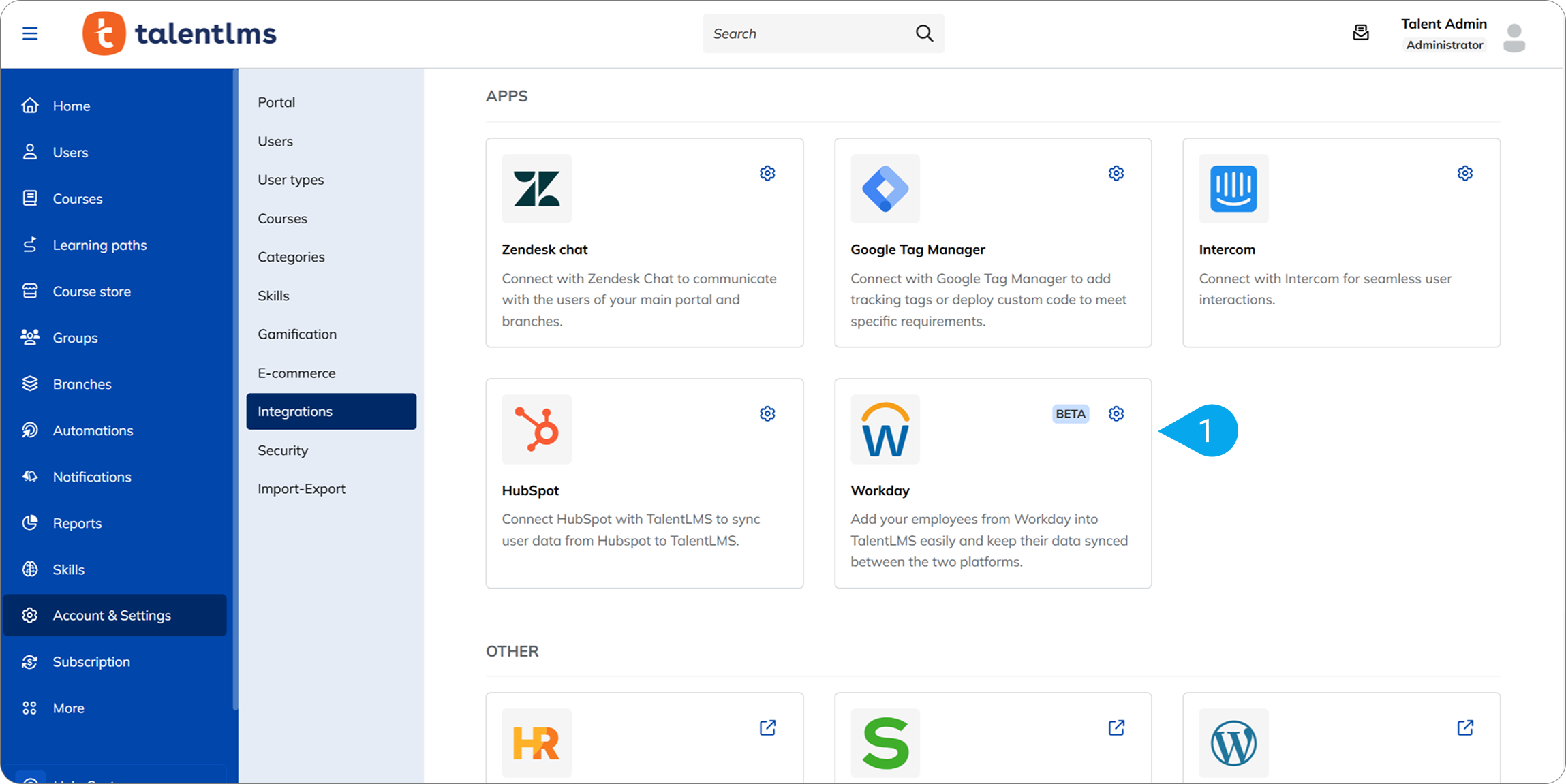This screenshot has height=784, width=1566.
Task: Click the talentlms logo
Action: (179, 33)
